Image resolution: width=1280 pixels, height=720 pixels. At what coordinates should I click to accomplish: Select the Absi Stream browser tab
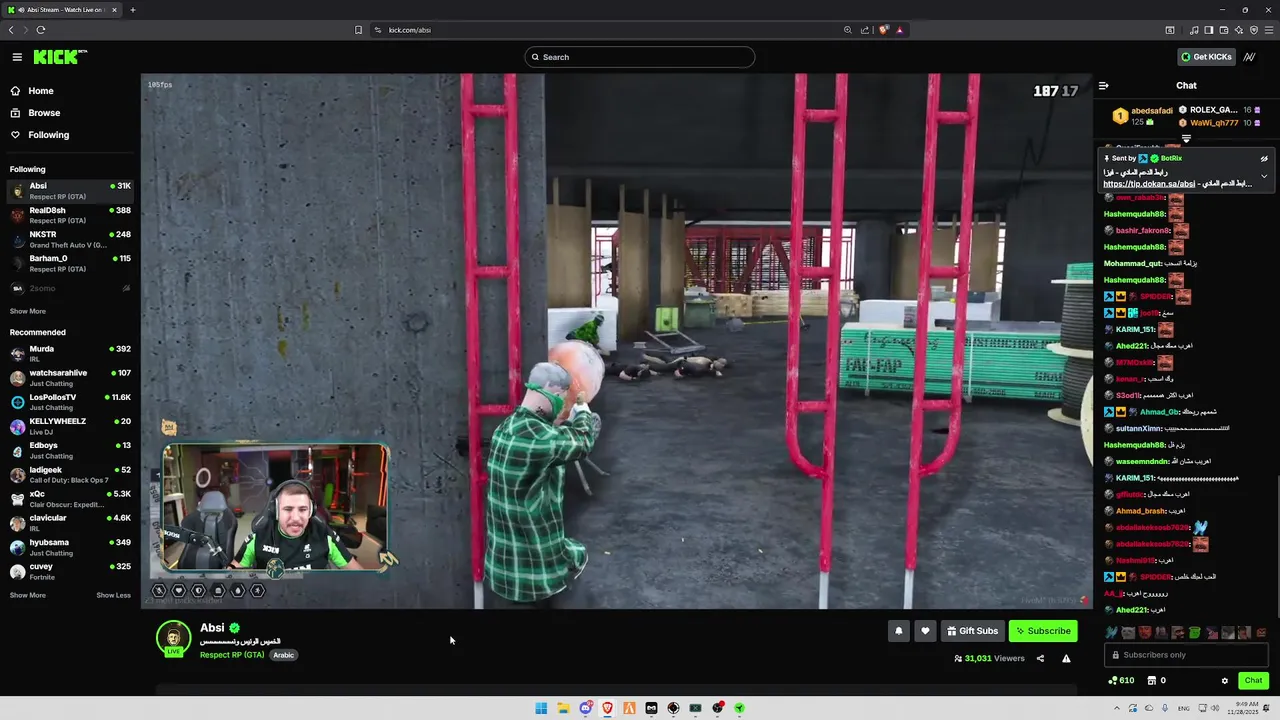pyautogui.click(x=62, y=10)
